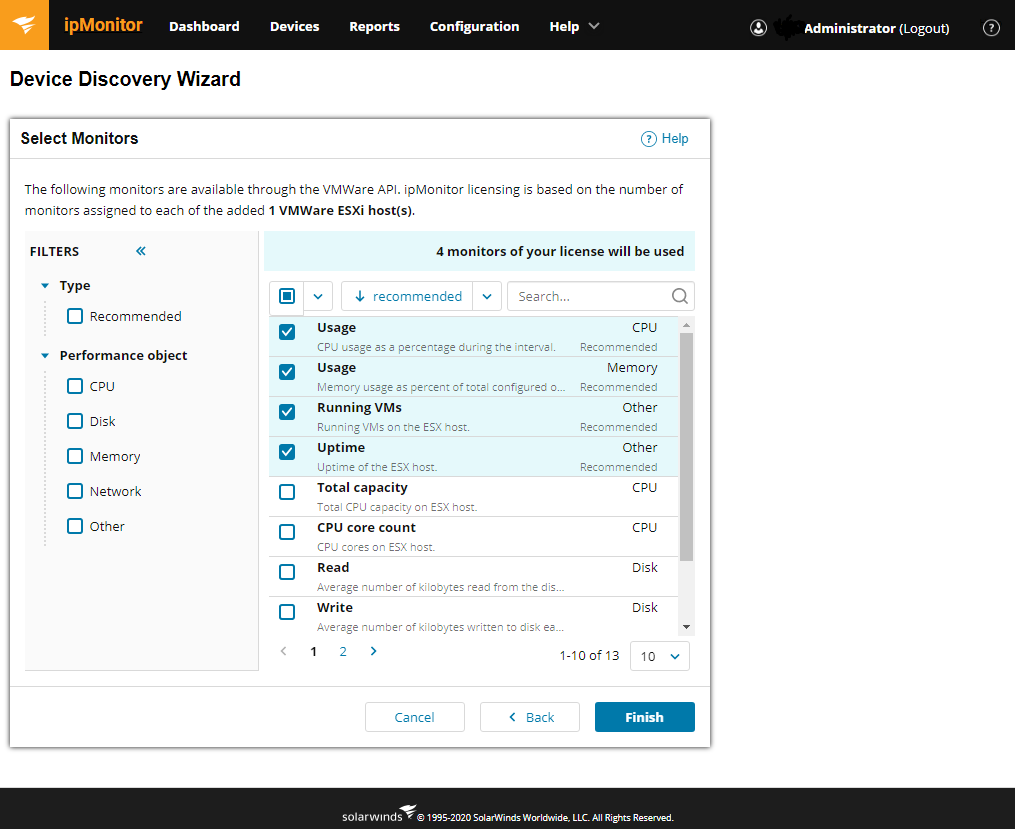Click the help question mark icon in header
This screenshot has width=1015, height=829.
tap(990, 28)
